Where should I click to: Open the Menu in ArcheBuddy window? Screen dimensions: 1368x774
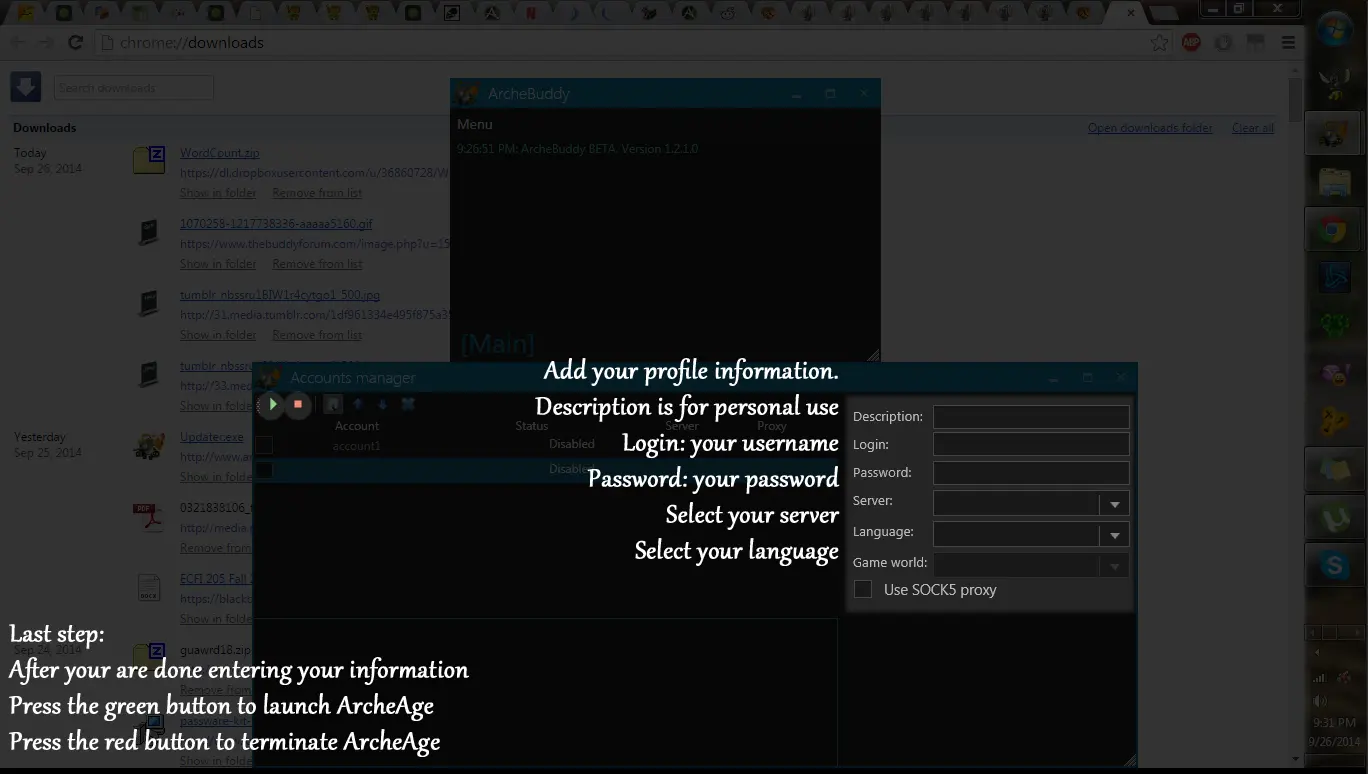(x=475, y=124)
